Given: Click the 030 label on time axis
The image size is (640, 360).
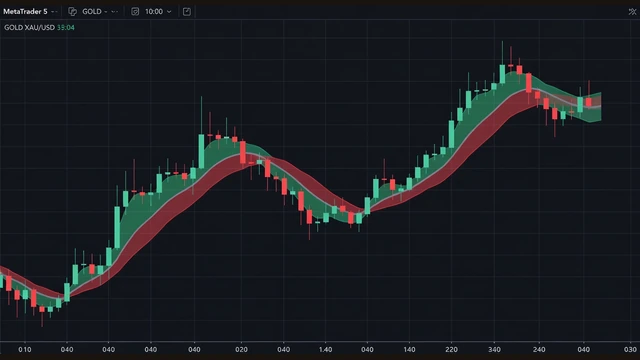Looking at the screenshot, I should pos(630,349).
